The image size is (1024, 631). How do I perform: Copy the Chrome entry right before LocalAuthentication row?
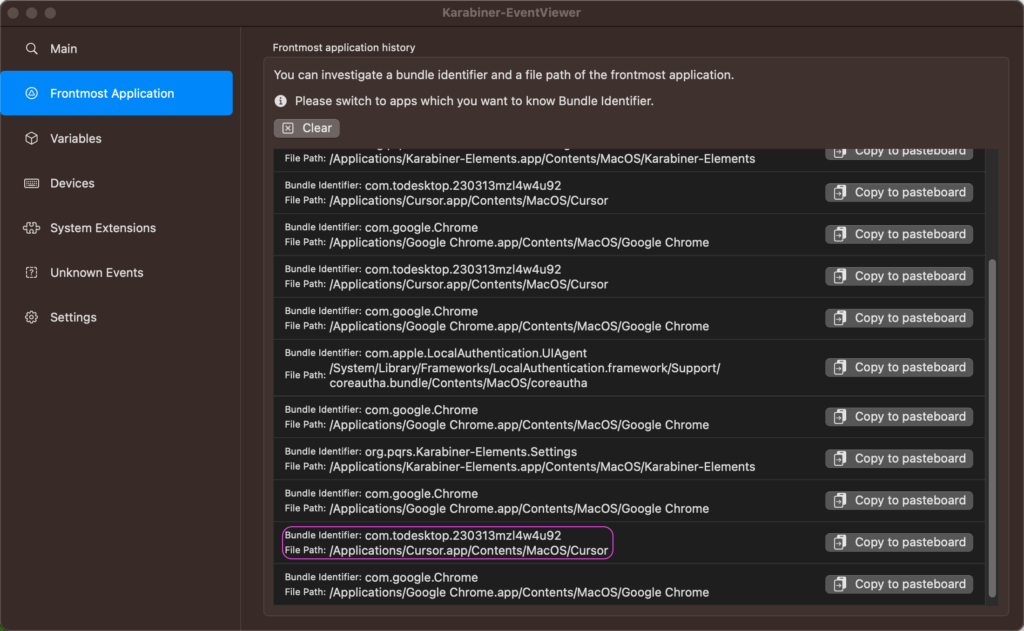point(899,318)
